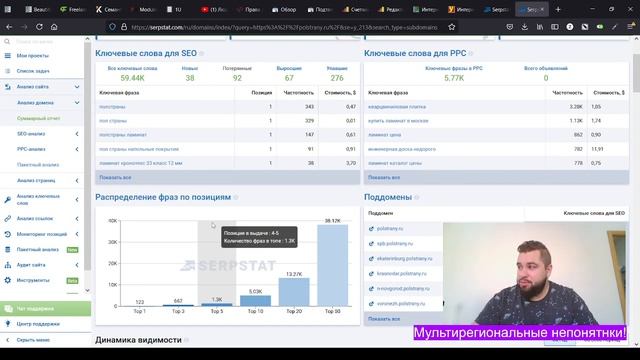Viewport: 640px width, 360px height.
Task: Switch to the Freelan browser tab
Action: pyautogui.click(x=73, y=9)
